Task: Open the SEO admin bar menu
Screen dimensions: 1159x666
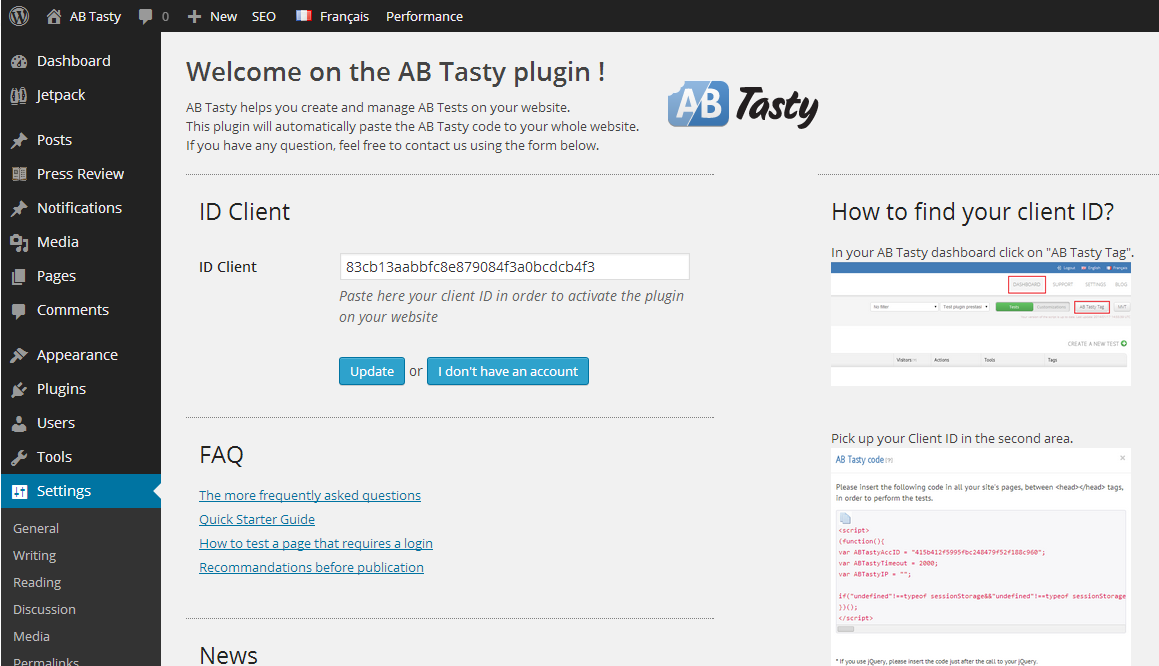Action: (x=264, y=16)
